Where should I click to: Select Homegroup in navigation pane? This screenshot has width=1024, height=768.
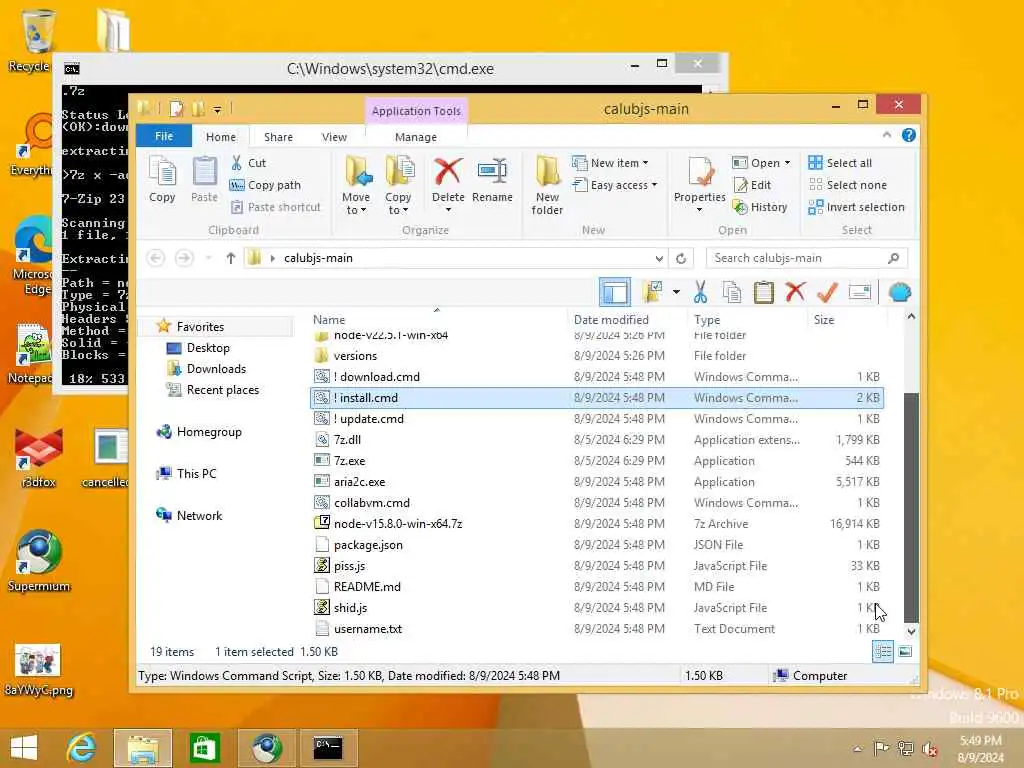pyautogui.click(x=199, y=432)
